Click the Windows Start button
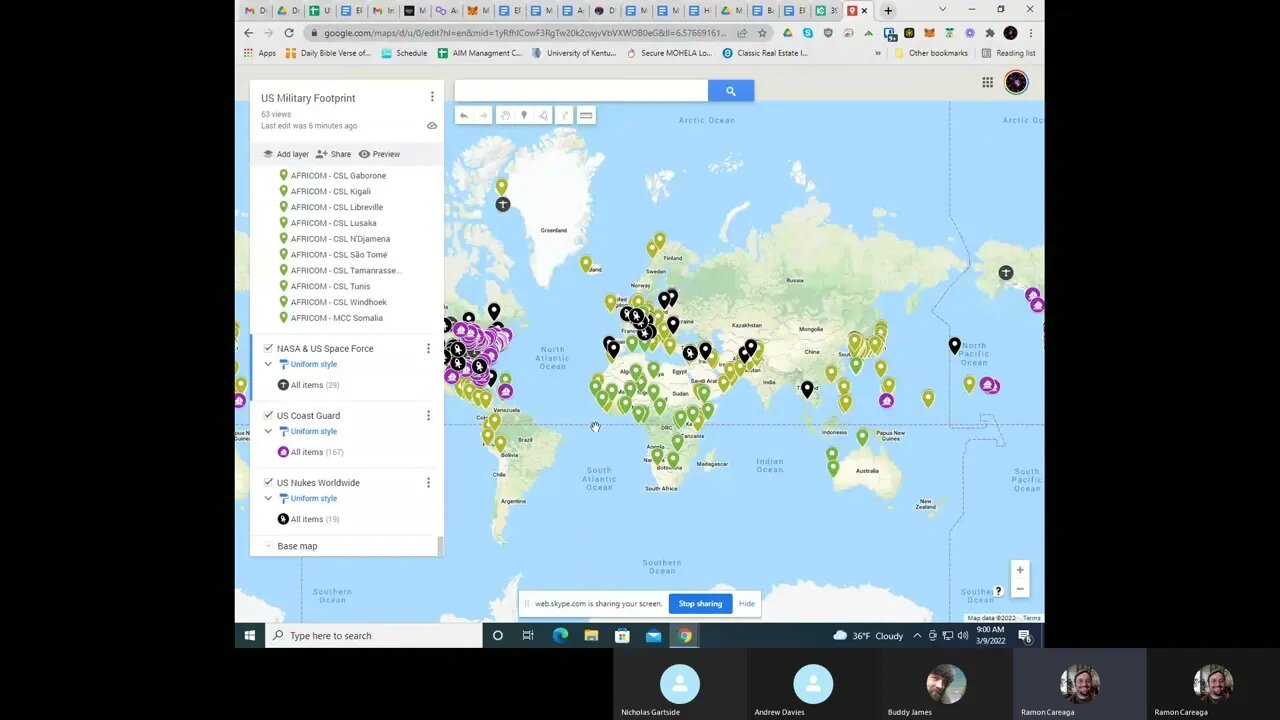This screenshot has width=1280, height=720. click(x=250, y=635)
